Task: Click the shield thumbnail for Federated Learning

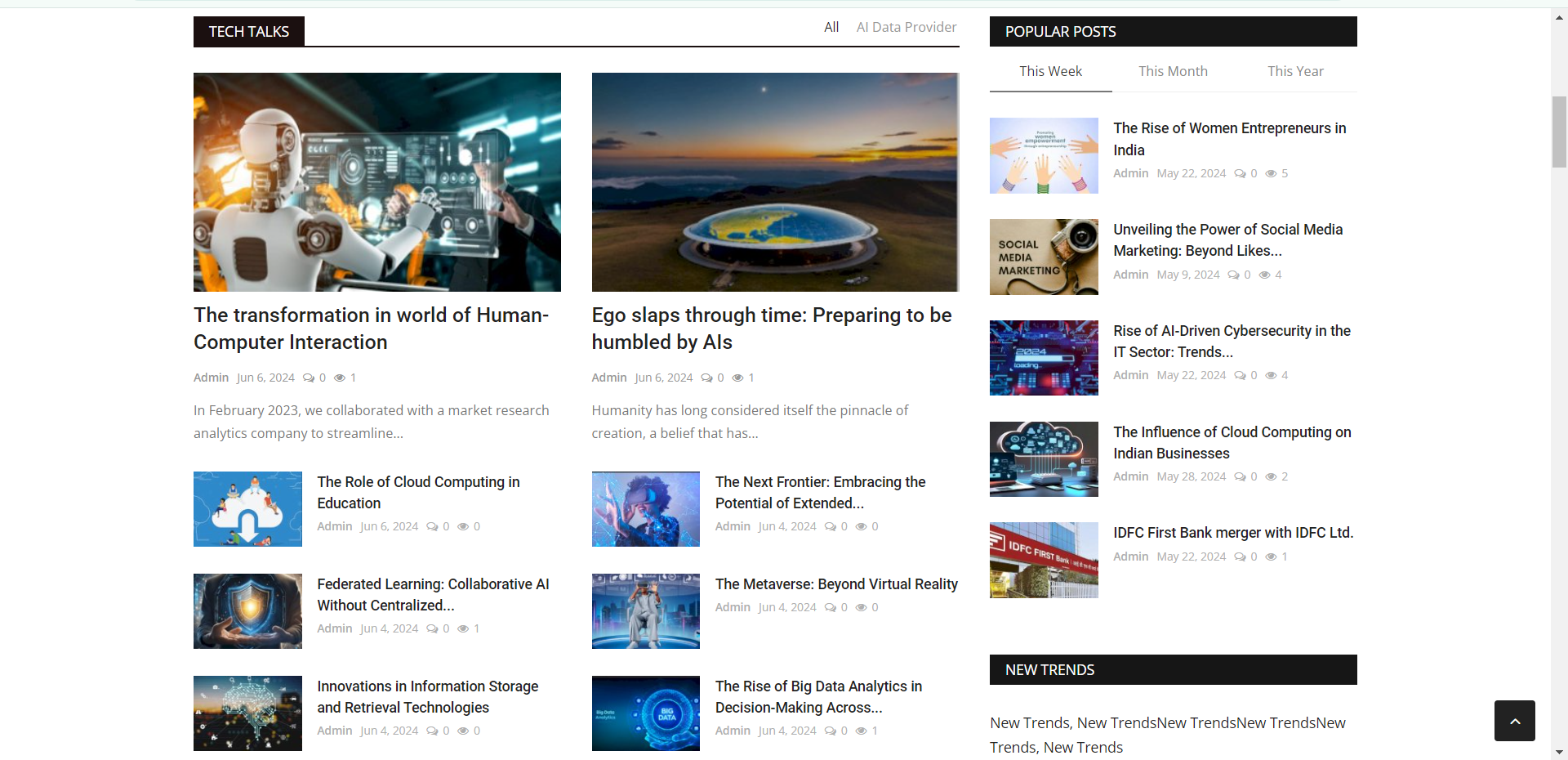Action: coord(247,611)
